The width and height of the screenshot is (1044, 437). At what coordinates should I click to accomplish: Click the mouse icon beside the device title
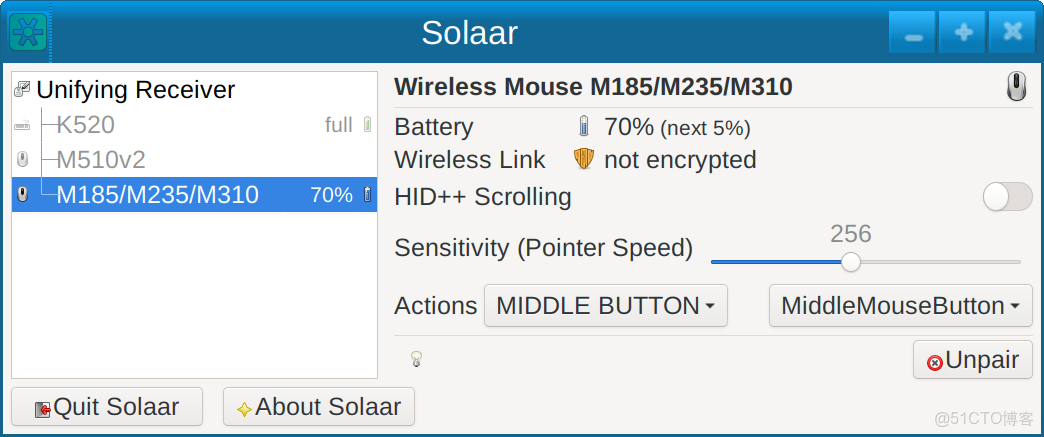(x=1015, y=87)
